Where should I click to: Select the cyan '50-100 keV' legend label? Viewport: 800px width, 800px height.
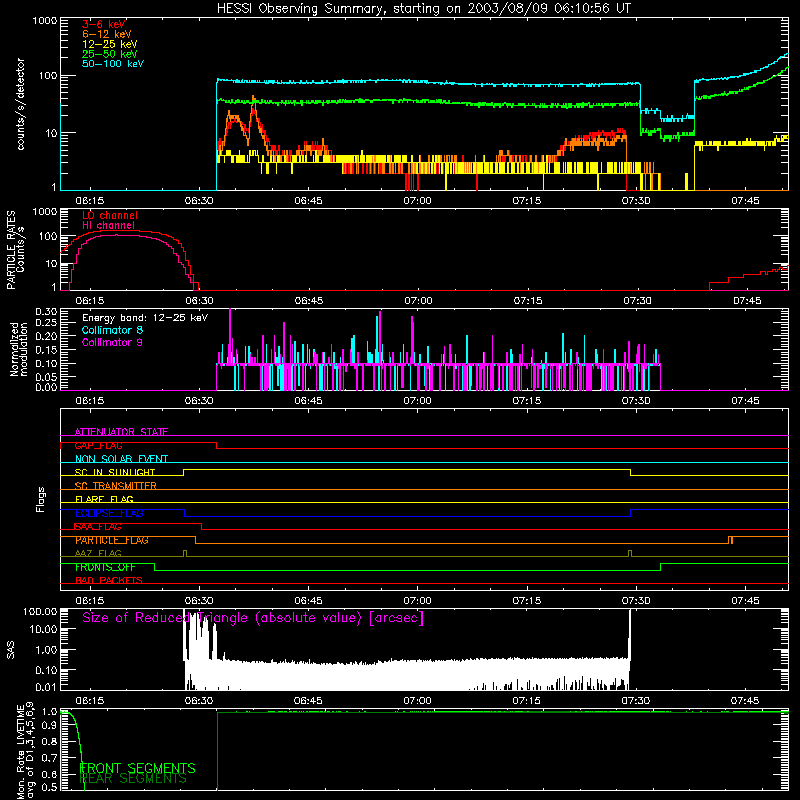point(113,63)
